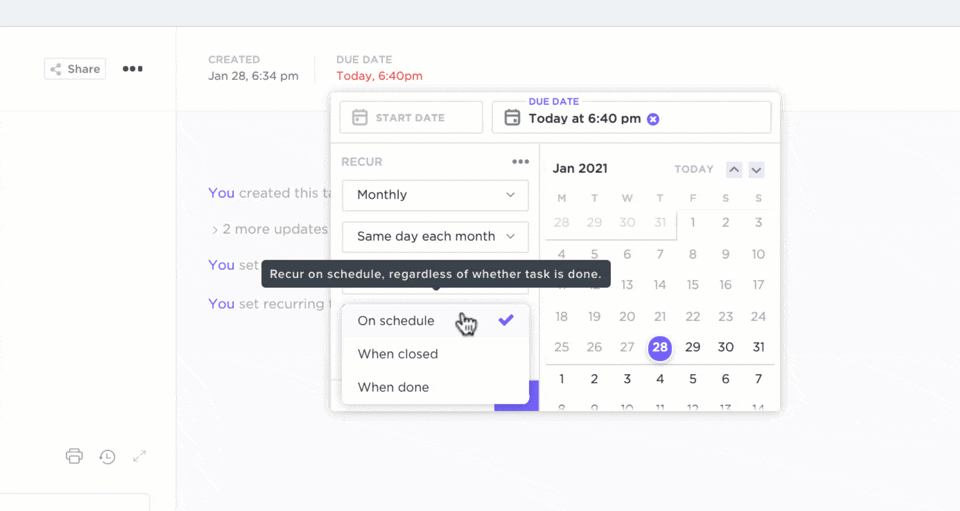The image size is (960, 511).
Task: Select the On schedule option
Action: 396,321
